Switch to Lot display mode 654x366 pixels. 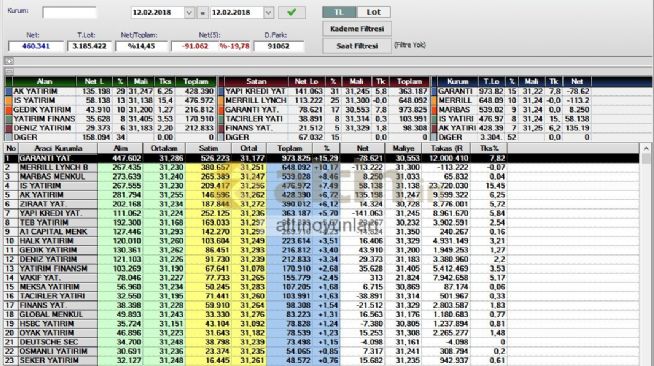(374, 12)
